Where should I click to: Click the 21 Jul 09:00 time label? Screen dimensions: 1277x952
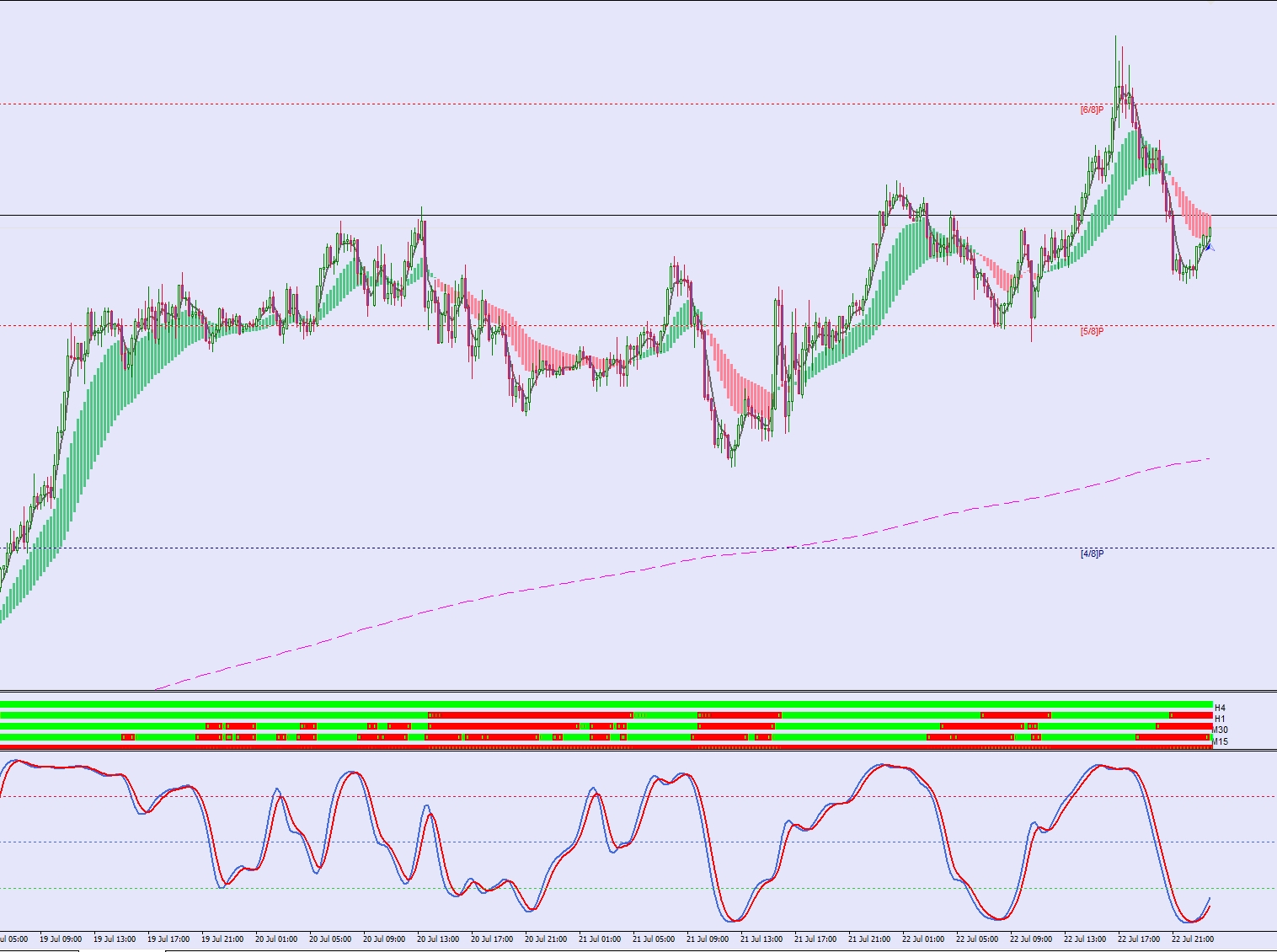[x=708, y=939]
